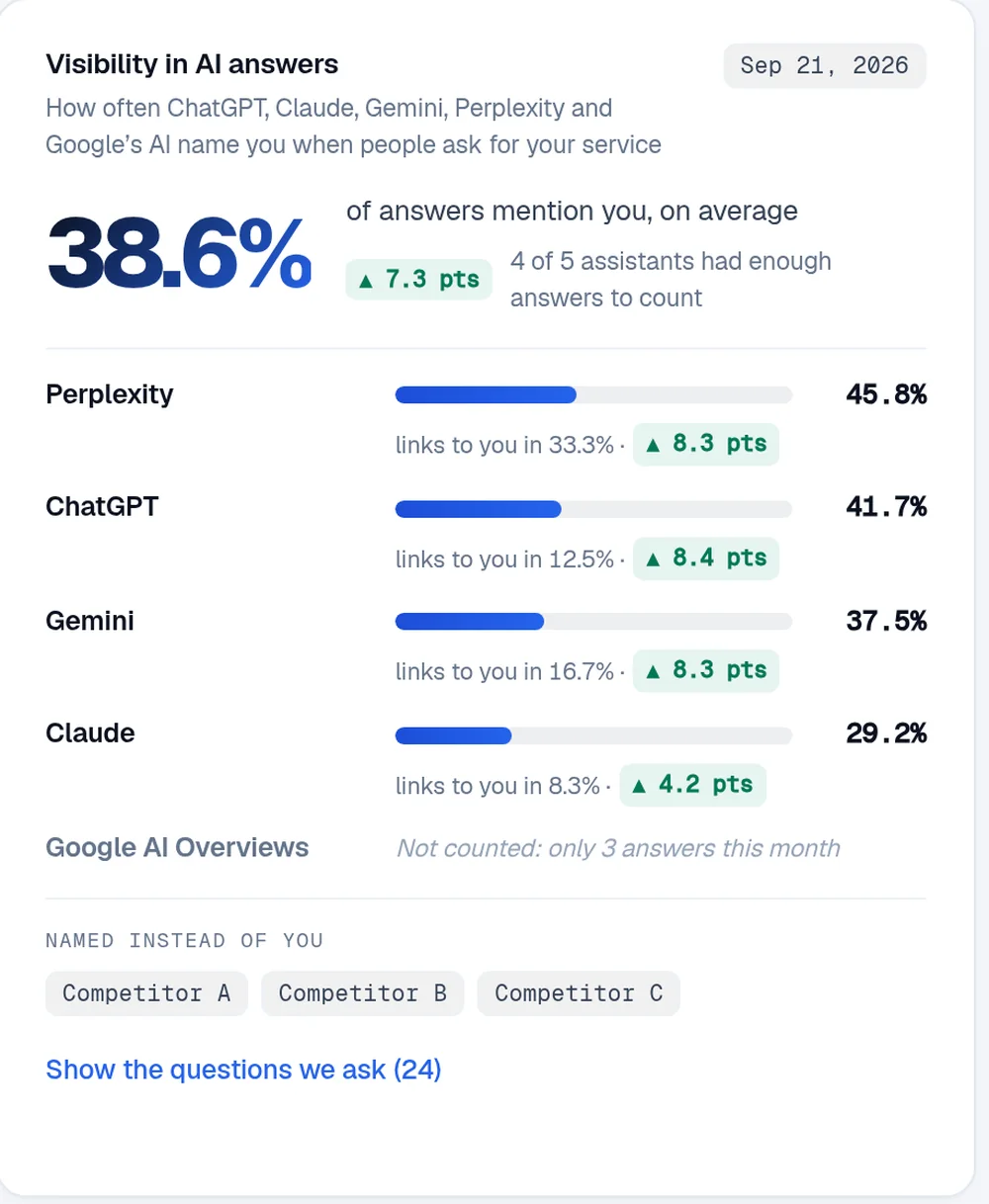Open Show the questions we ask link

(x=243, y=1070)
